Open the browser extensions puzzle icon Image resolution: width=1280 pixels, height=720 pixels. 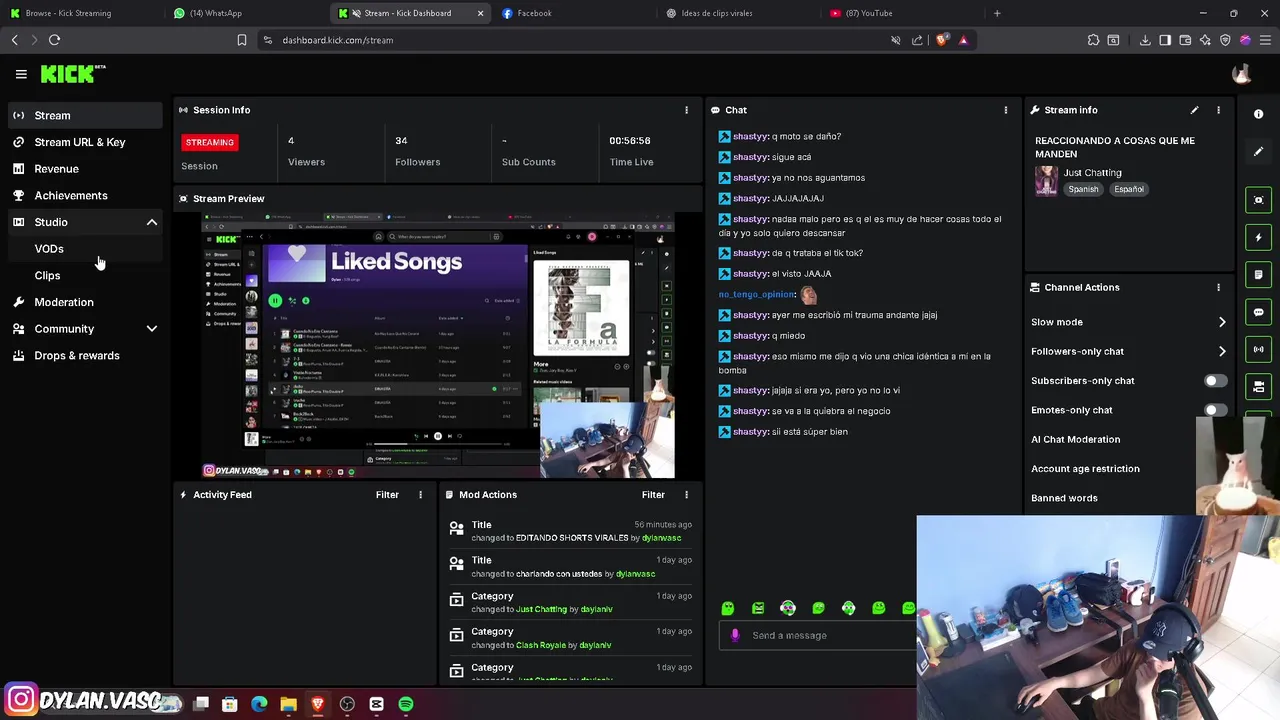pyautogui.click(x=1093, y=40)
